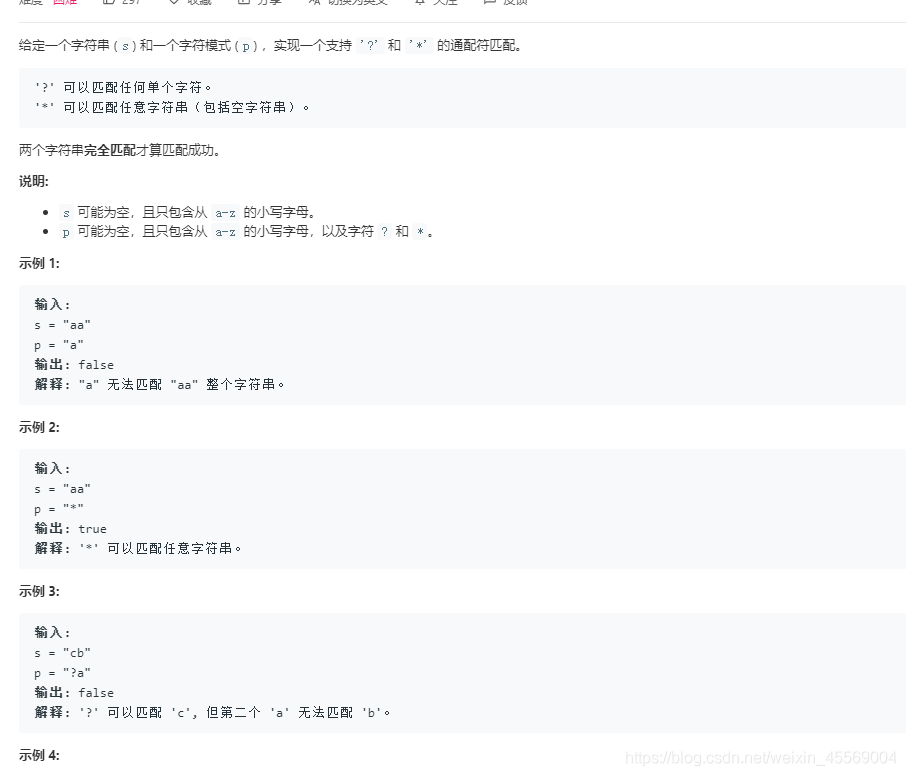Click s = "aa" in example 1
This screenshot has width=906, height=776.
point(62,325)
